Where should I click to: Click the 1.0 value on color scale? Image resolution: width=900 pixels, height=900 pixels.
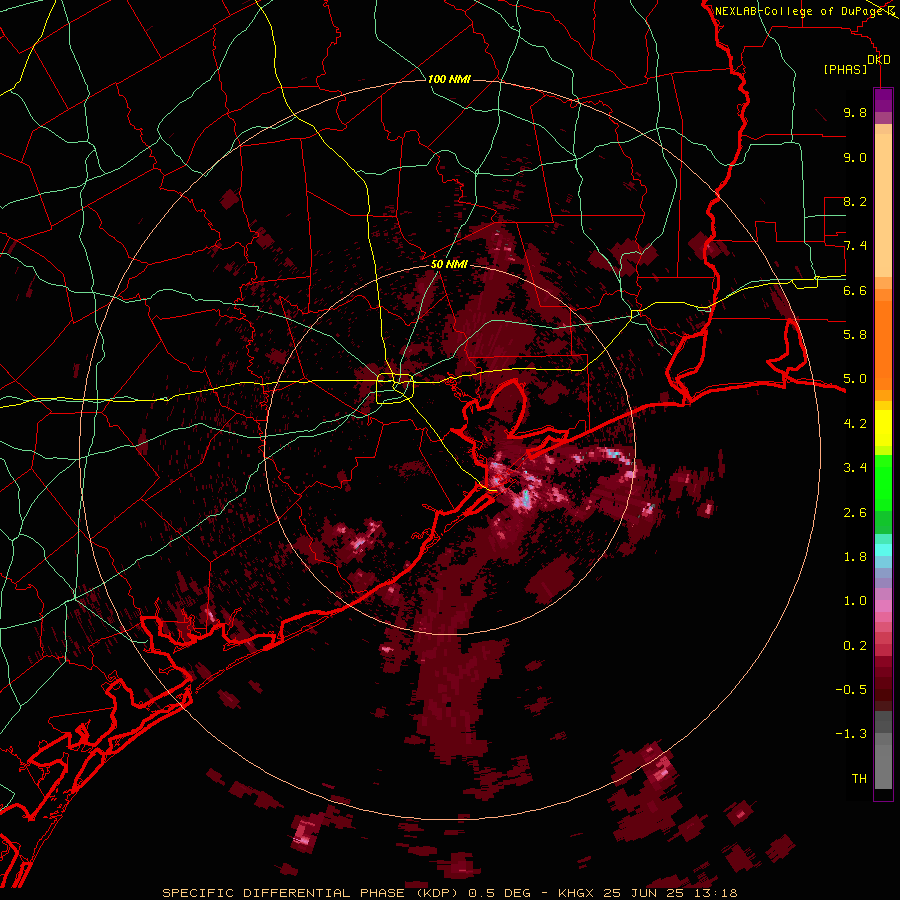tap(855, 601)
